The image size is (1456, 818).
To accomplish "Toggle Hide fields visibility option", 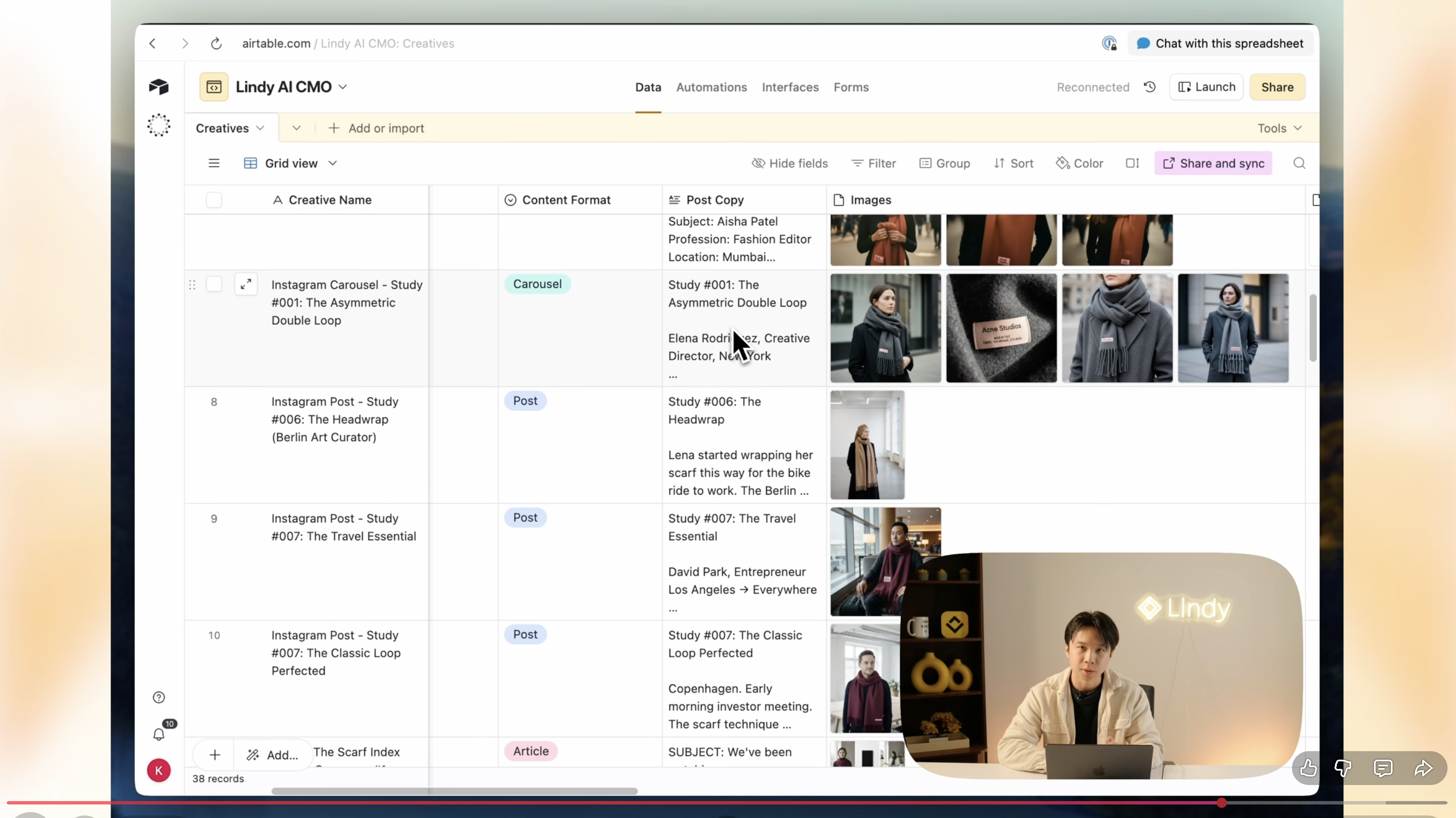I will tap(790, 163).
